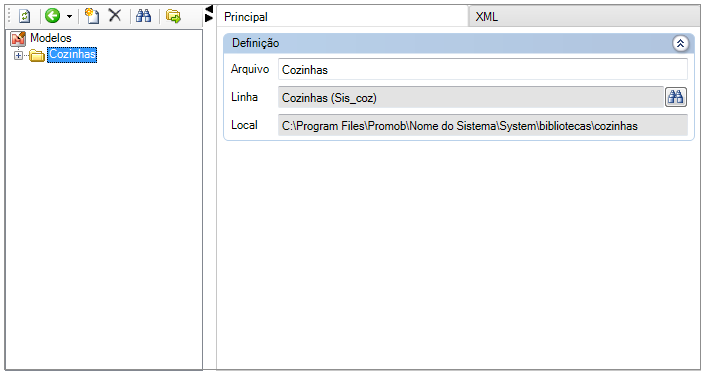The height and width of the screenshot is (374, 706).
Task: Click the right-pointing splitter arrow
Action: 208,18
